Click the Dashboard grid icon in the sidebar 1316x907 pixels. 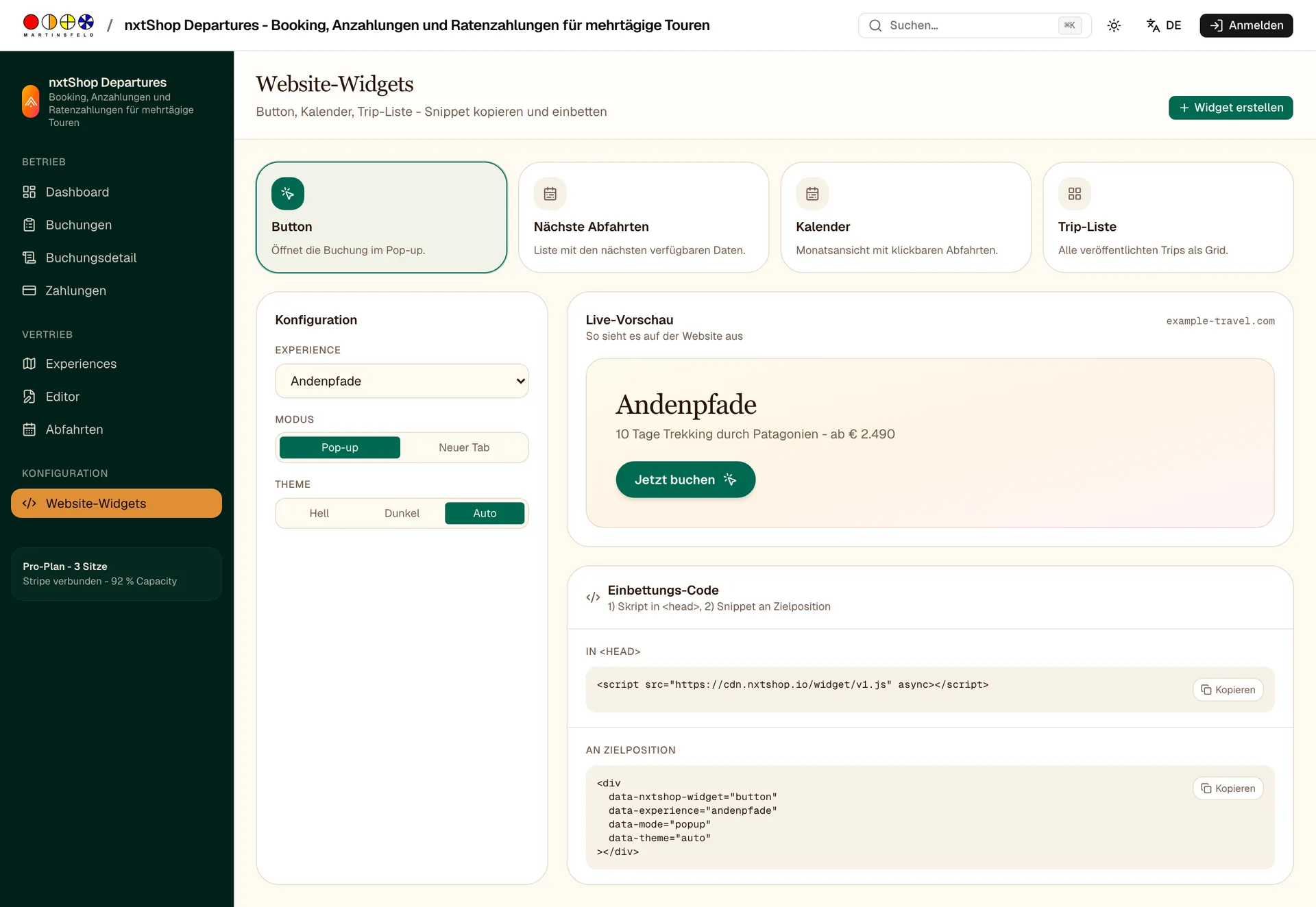pyautogui.click(x=29, y=192)
